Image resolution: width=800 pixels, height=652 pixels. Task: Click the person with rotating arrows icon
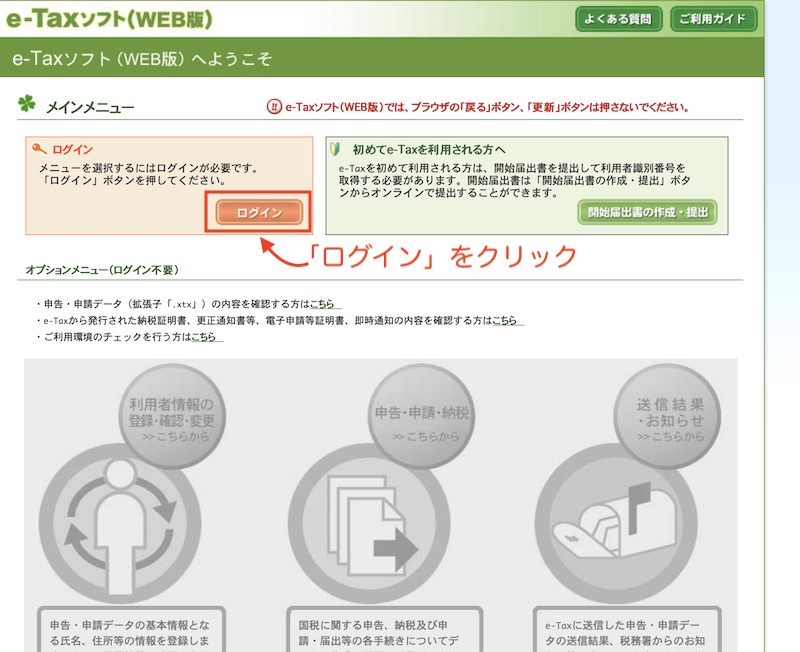[120, 524]
